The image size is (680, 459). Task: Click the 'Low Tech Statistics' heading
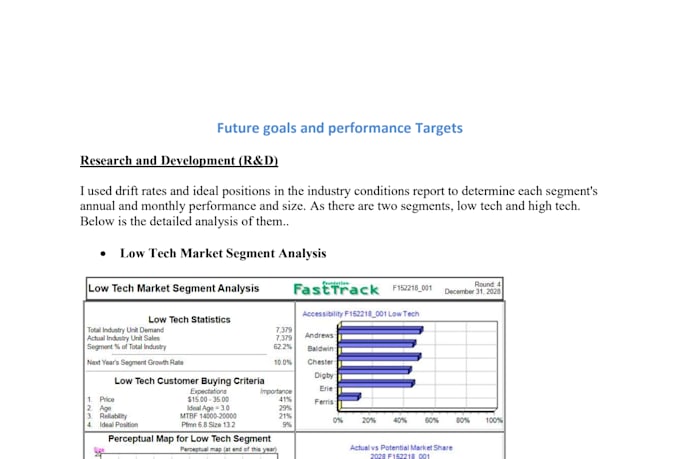coord(190,320)
